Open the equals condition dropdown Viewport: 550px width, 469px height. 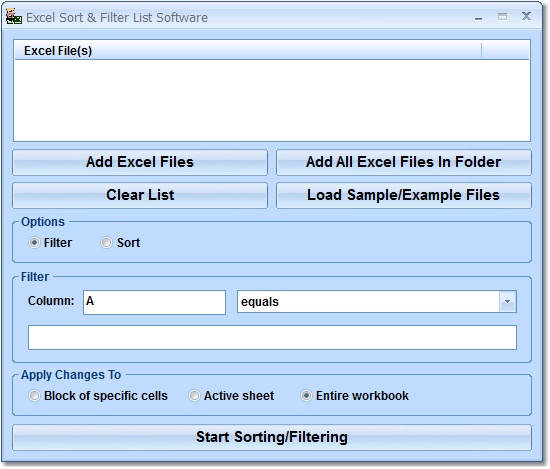click(x=508, y=302)
